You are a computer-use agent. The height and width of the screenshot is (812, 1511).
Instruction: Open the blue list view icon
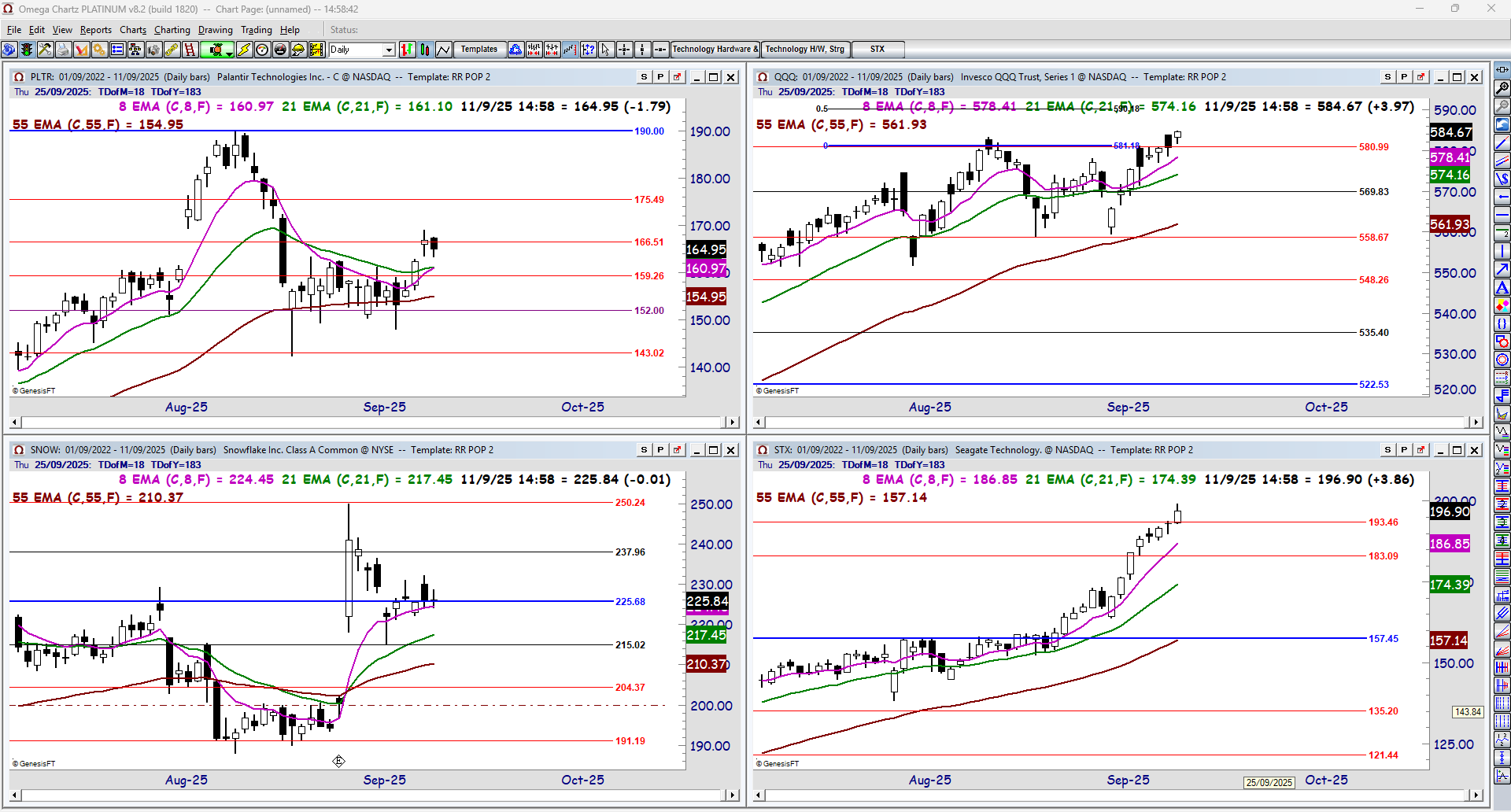117,50
